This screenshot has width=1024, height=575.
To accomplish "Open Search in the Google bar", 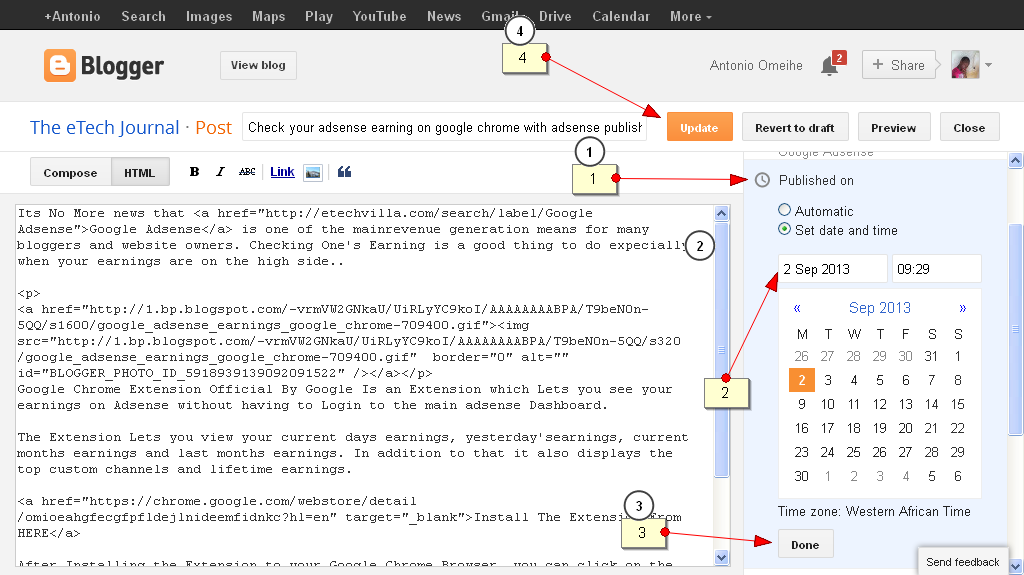I will point(143,16).
